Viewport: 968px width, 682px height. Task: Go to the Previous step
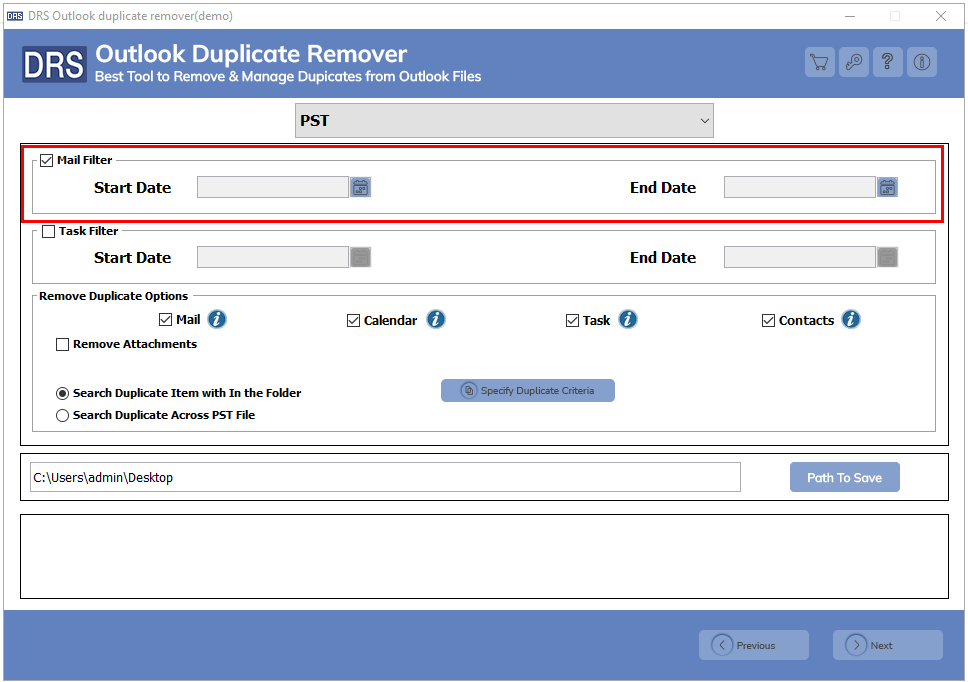[x=754, y=645]
